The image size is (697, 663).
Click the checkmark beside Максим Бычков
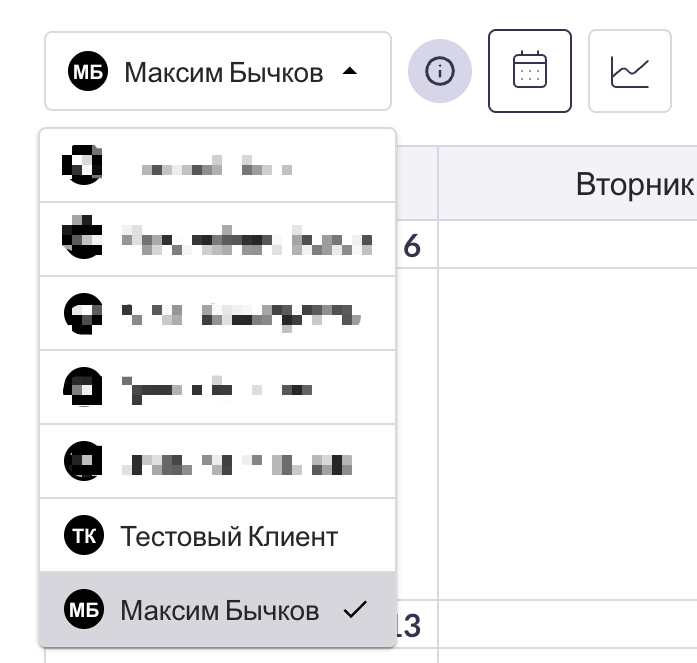click(354, 609)
